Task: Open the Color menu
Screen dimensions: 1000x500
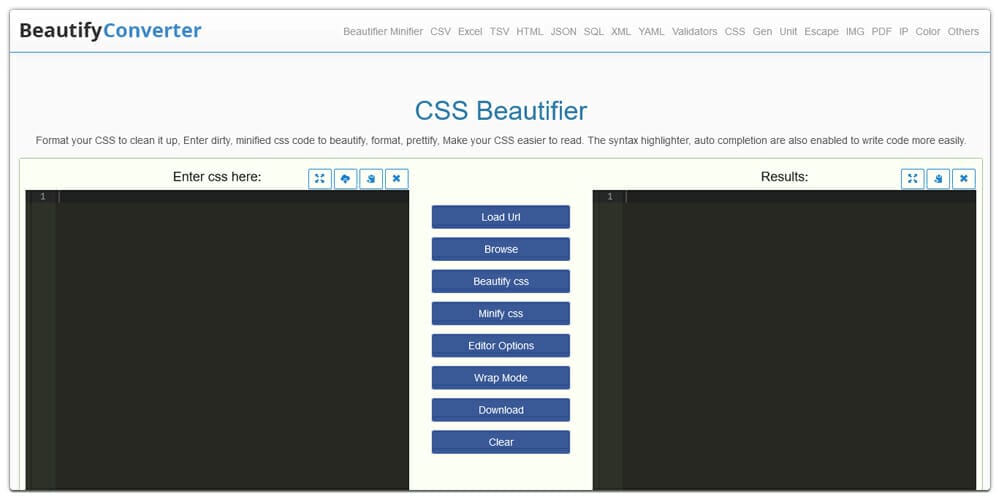Action: tap(928, 31)
